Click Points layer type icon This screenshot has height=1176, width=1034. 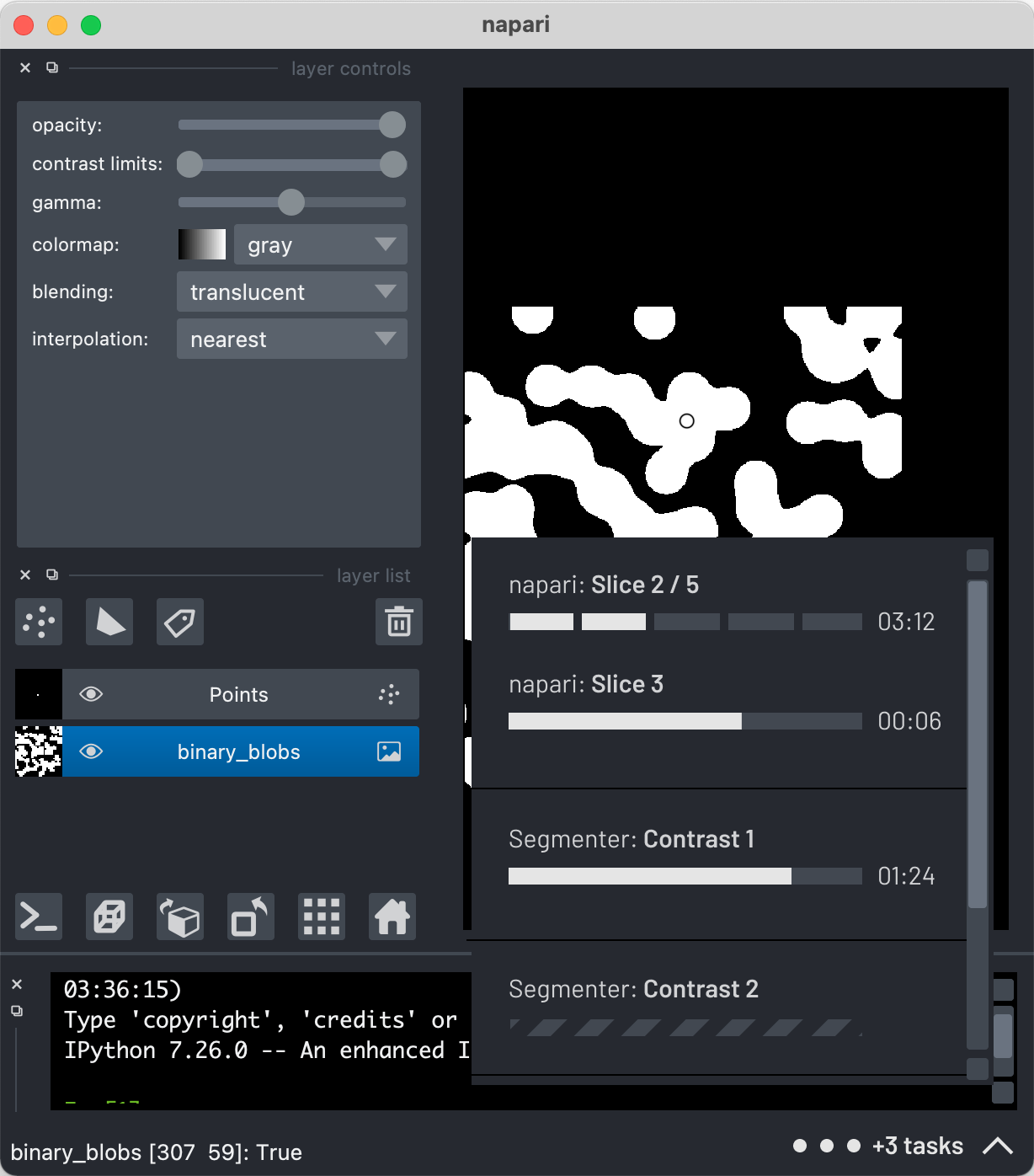coord(388,695)
